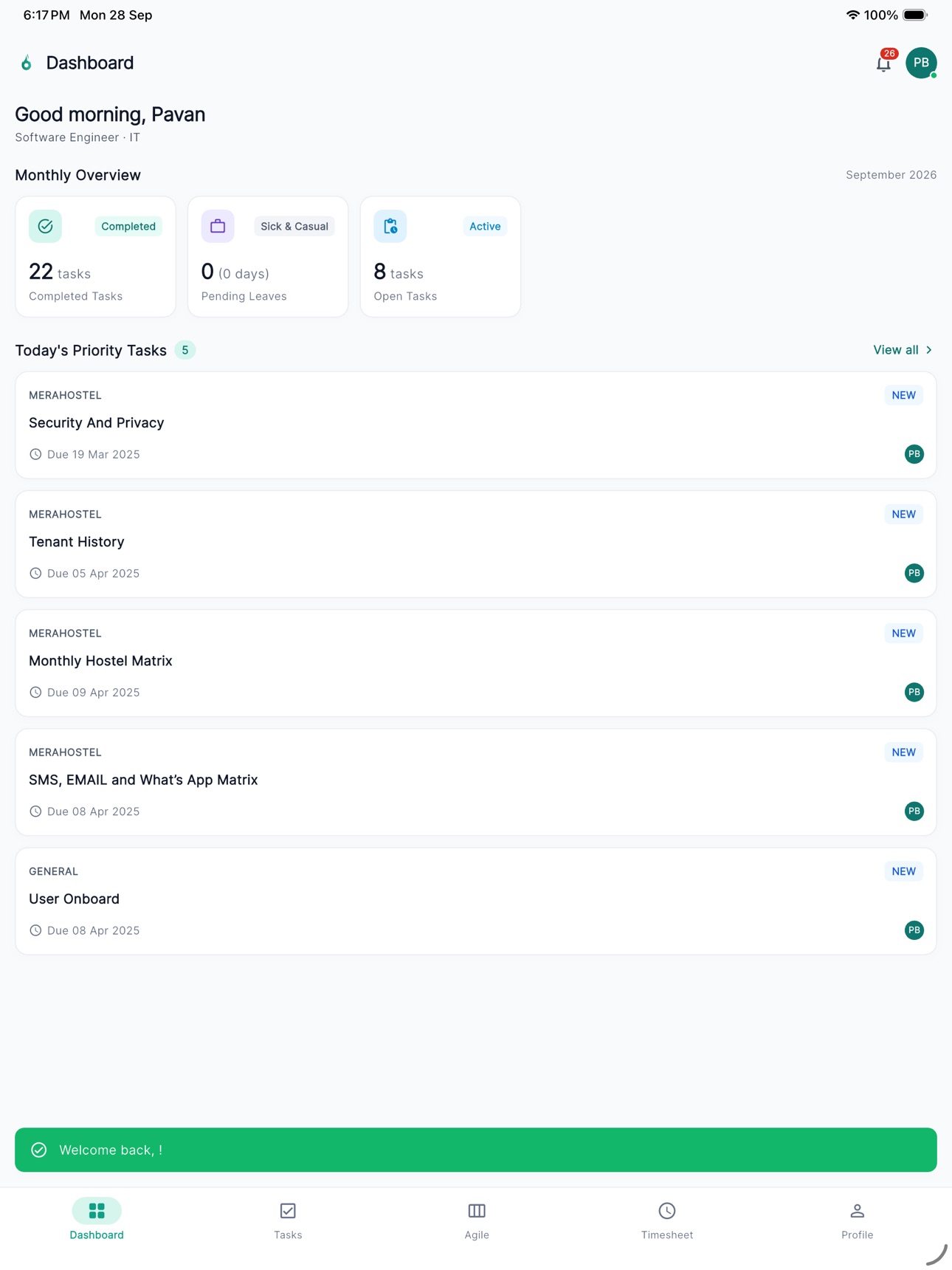Viewport: 952px width, 1270px height.
Task: Open the Completed Tasks overview card
Action: (95, 256)
